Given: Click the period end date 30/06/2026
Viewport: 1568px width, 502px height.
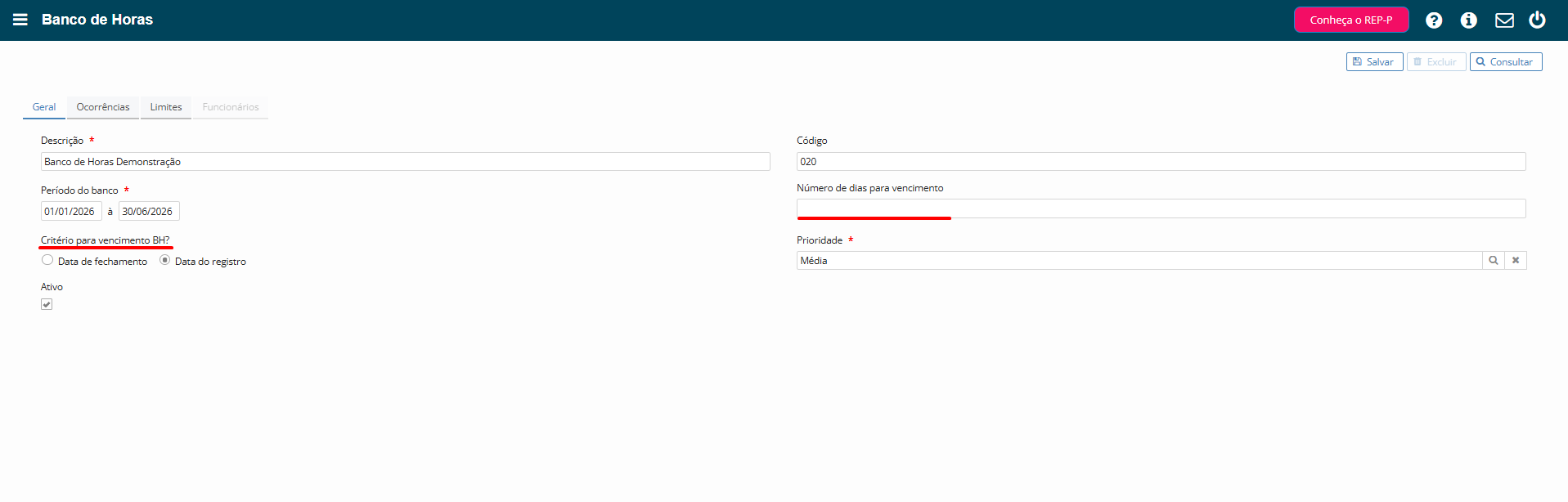Looking at the screenshot, I should [x=149, y=211].
